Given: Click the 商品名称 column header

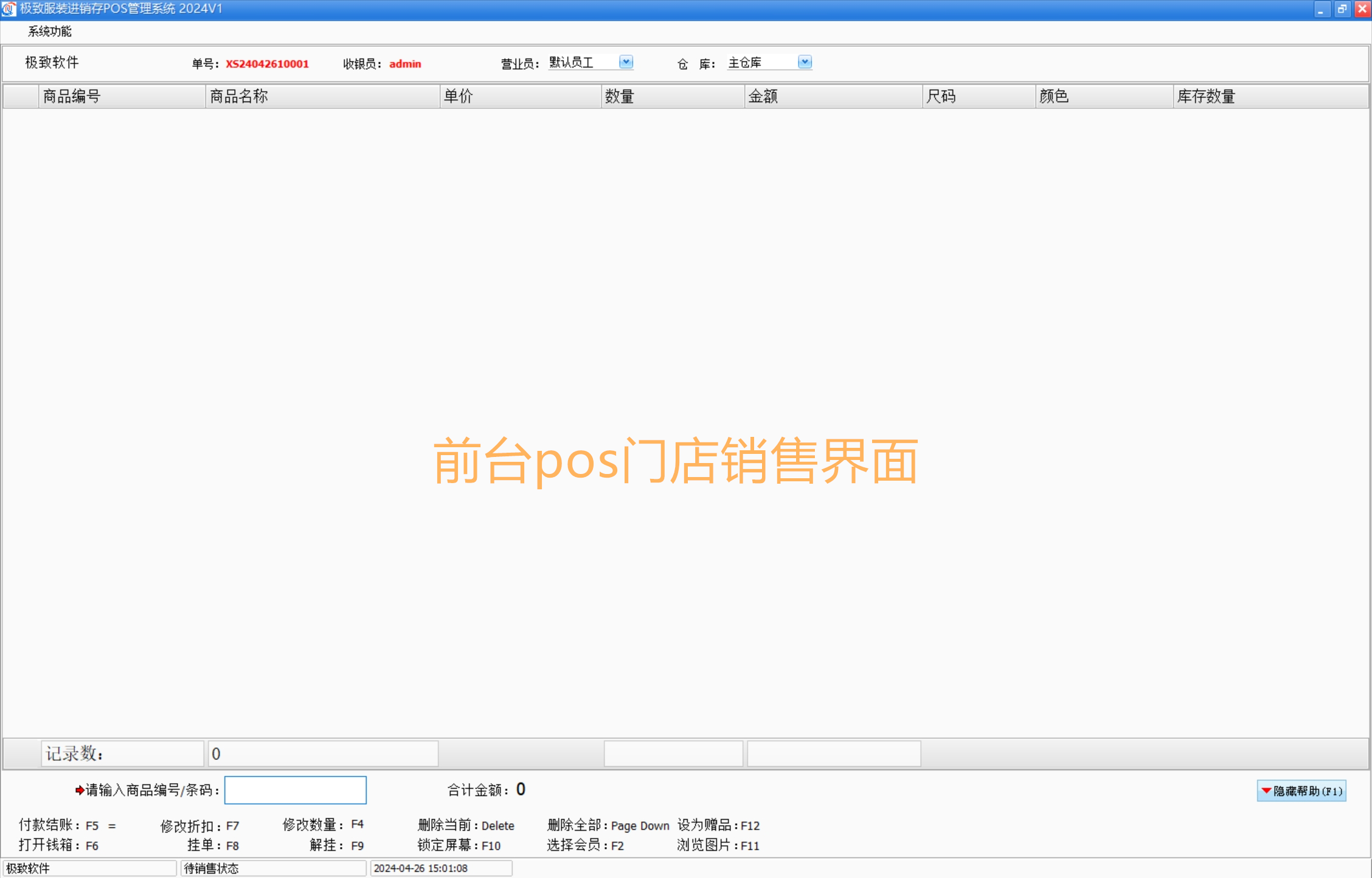Looking at the screenshot, I should pyautogui.click(x=322, y=96).
